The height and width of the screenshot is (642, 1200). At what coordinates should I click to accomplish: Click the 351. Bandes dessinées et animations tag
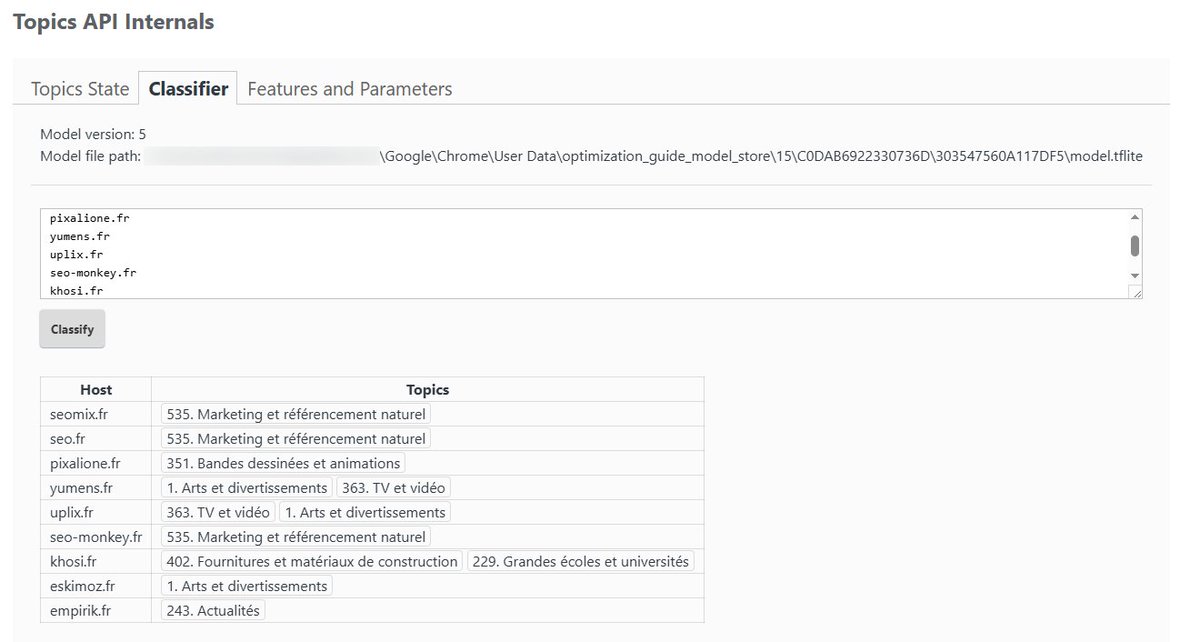click(x=283, y=463)
